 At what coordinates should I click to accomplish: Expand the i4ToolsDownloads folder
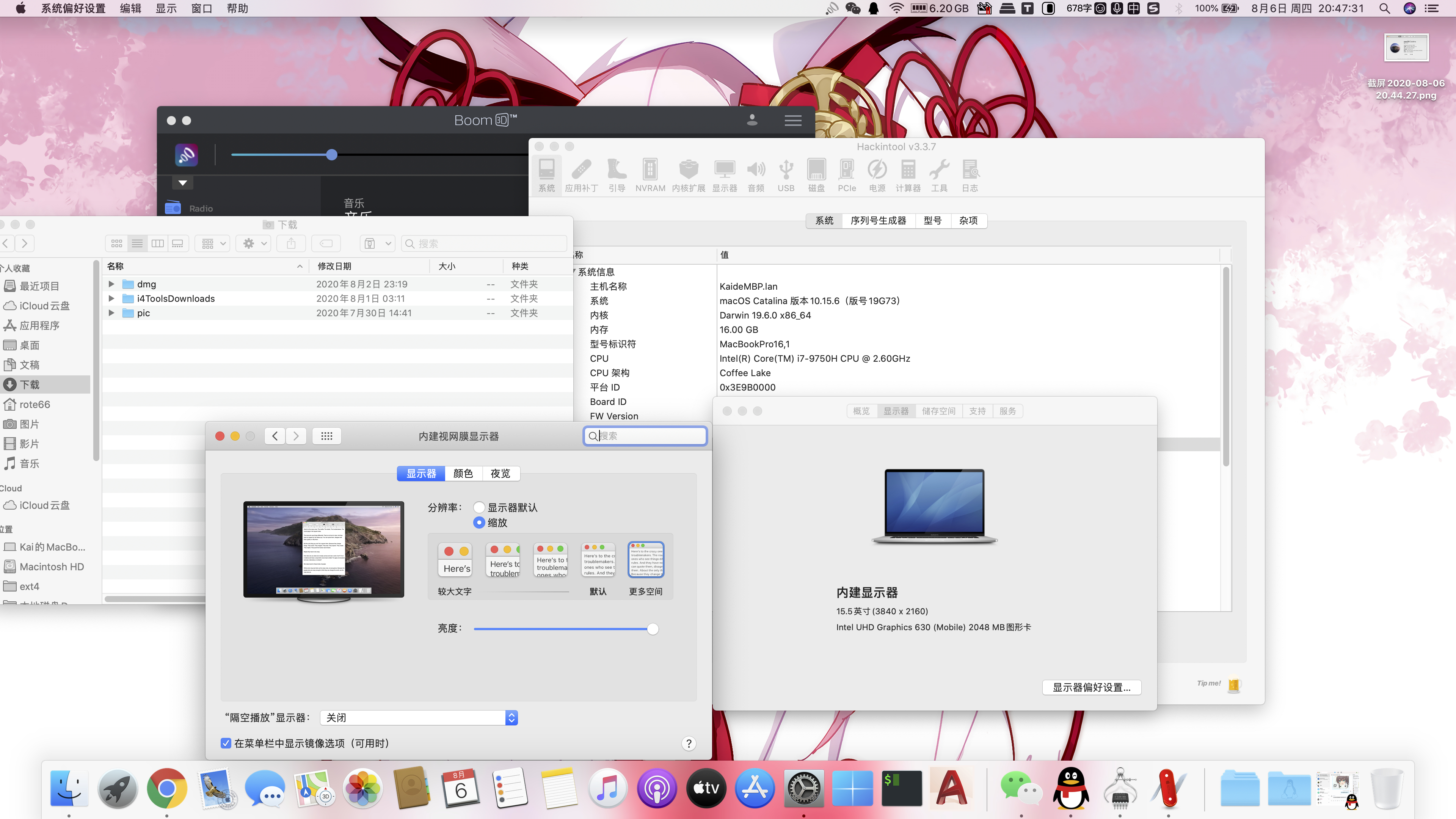111,298
